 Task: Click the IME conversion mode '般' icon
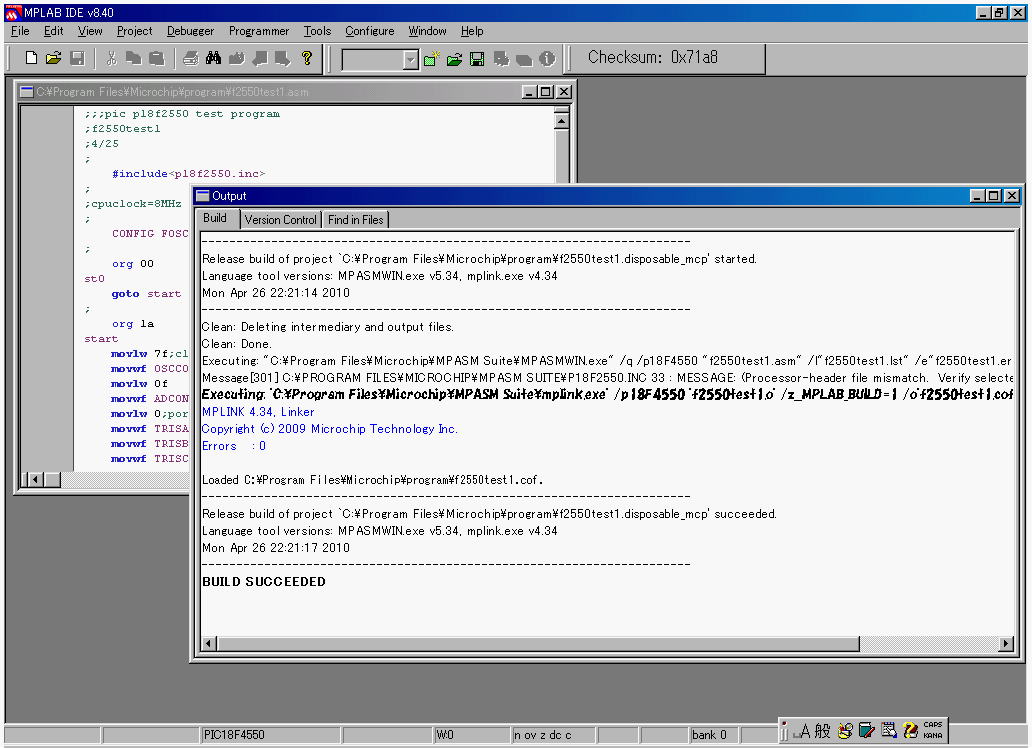(x=823, y=731)
